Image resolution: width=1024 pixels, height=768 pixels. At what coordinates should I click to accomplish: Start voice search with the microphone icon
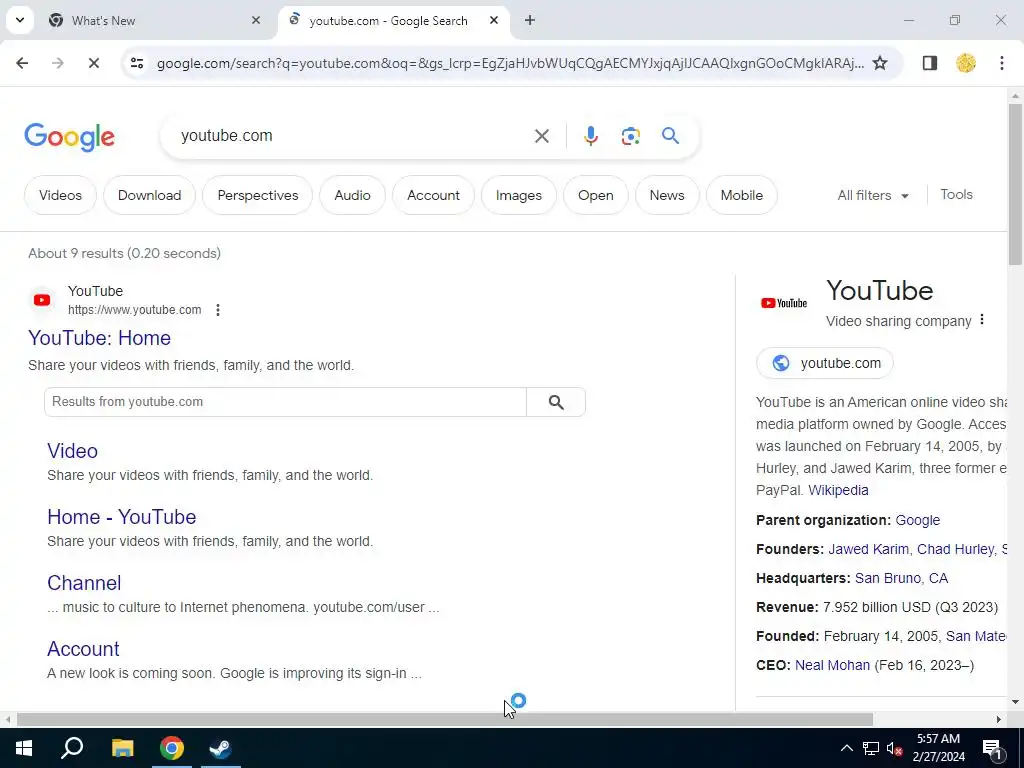(590, 136)
